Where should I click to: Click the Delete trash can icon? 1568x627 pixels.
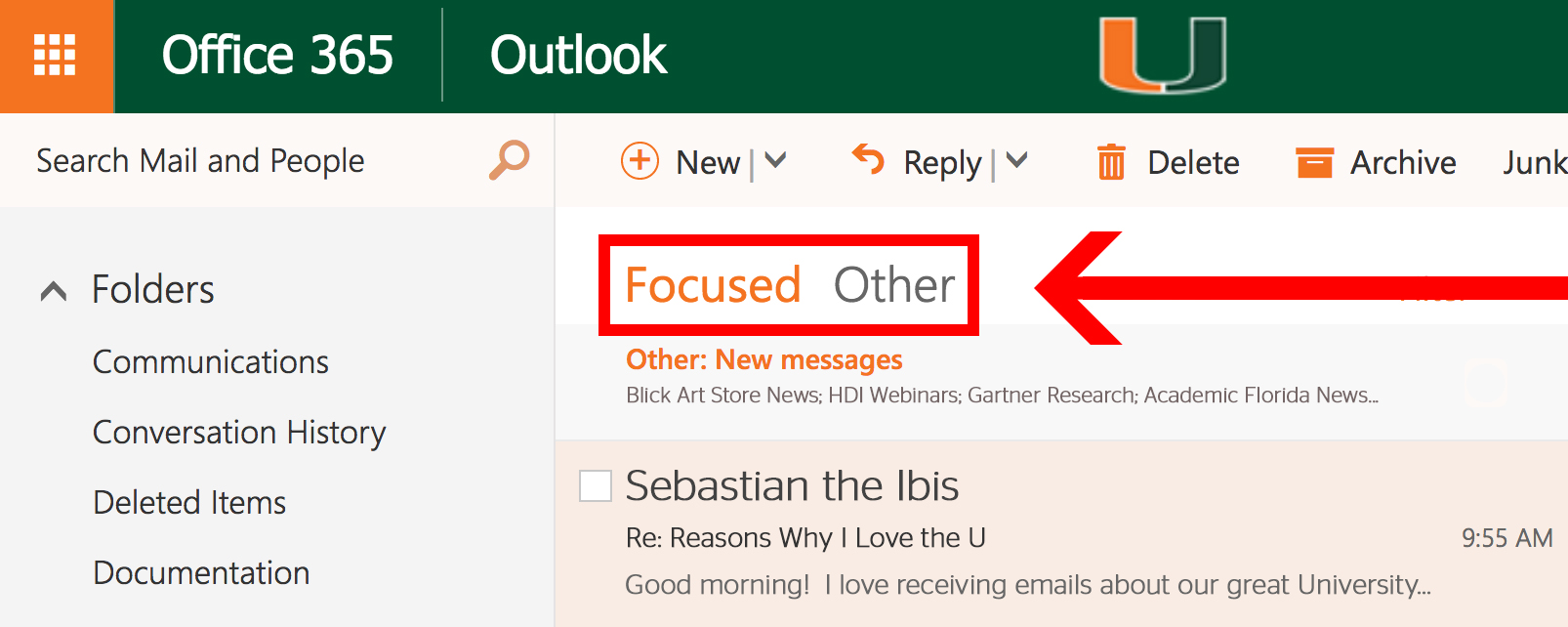click(x=1111, y=162)
